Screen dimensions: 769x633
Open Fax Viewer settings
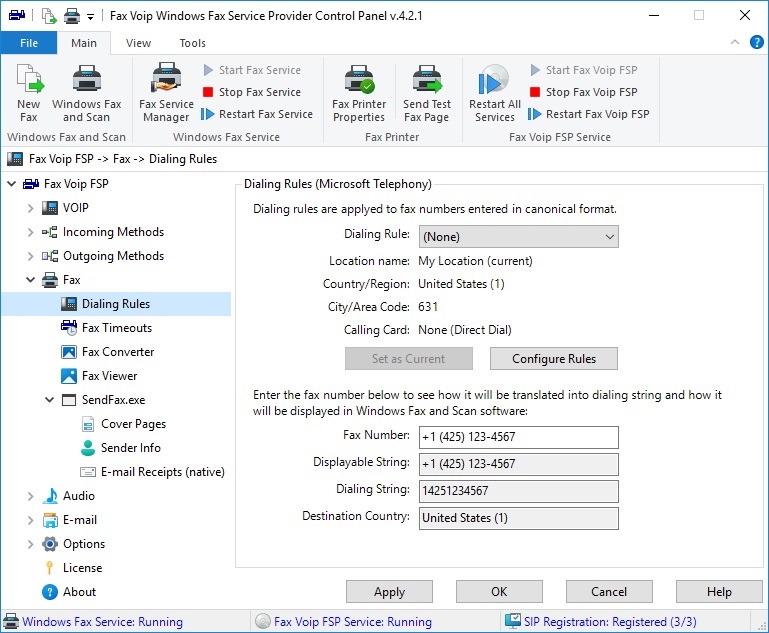coord(99,376)
